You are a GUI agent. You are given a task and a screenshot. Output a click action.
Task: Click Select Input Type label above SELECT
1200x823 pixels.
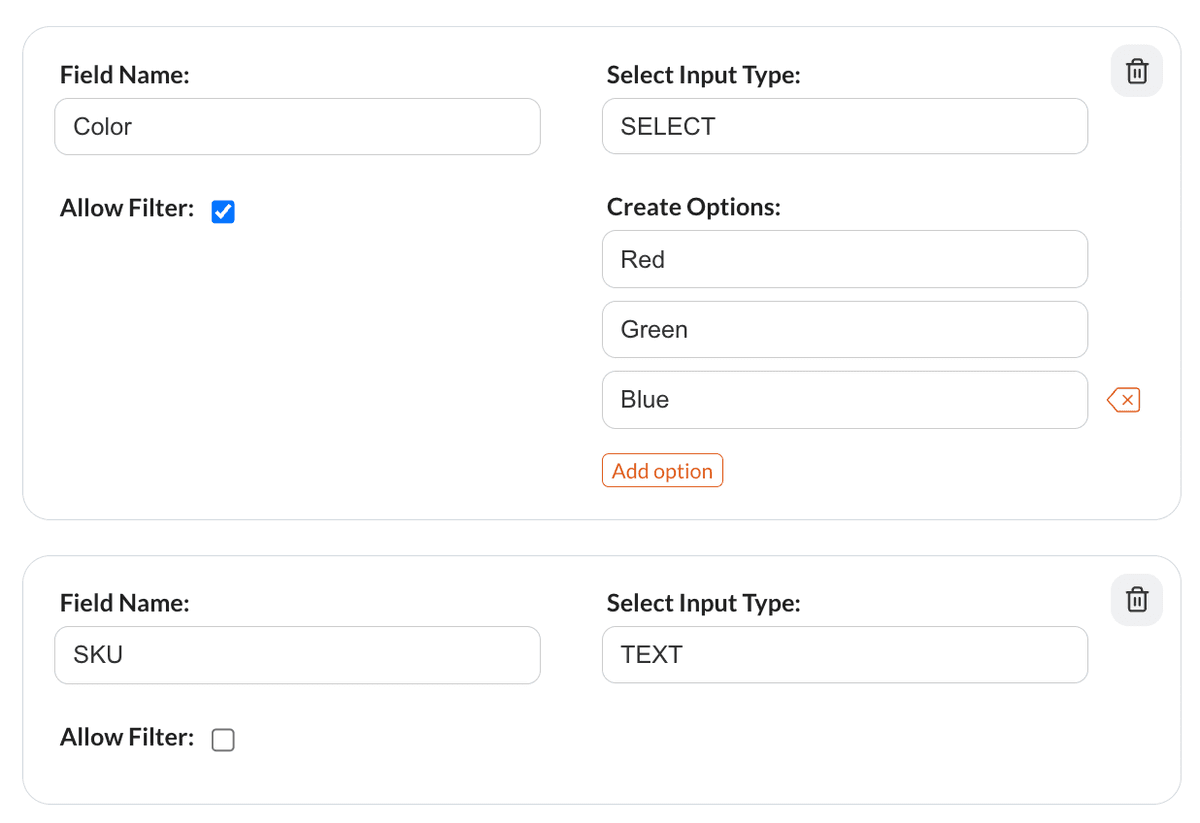(703, 75)
